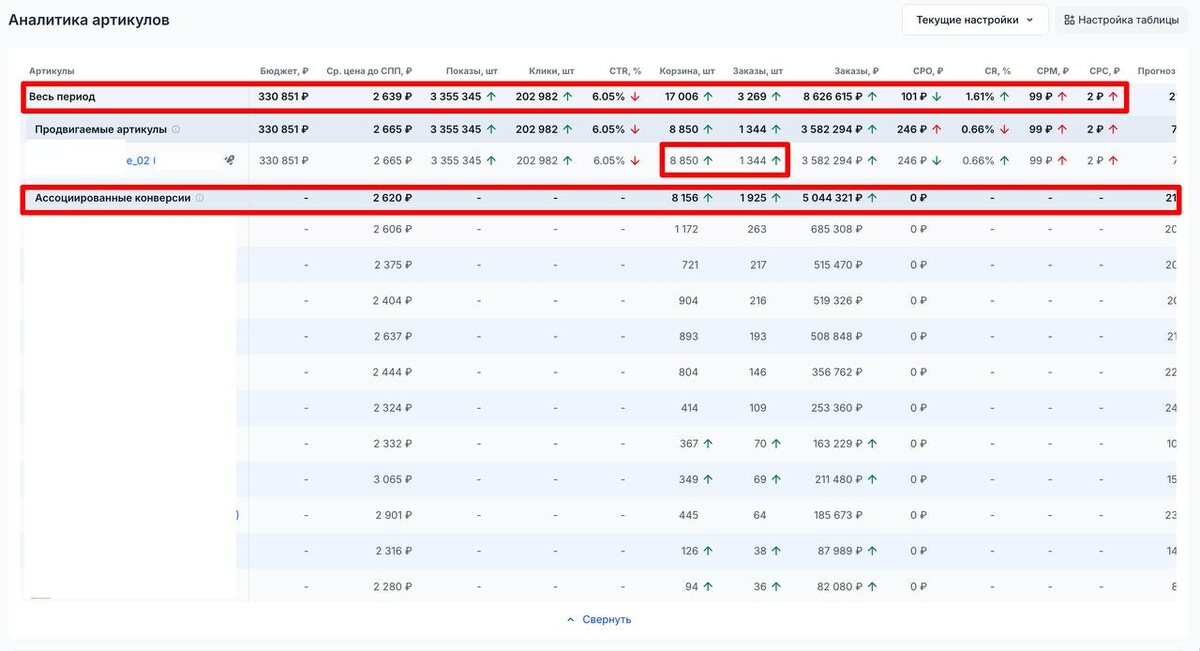Screen dimensions: 1200x651
Task: Click the 1 925 orders cell
Action: coord(752,198)
